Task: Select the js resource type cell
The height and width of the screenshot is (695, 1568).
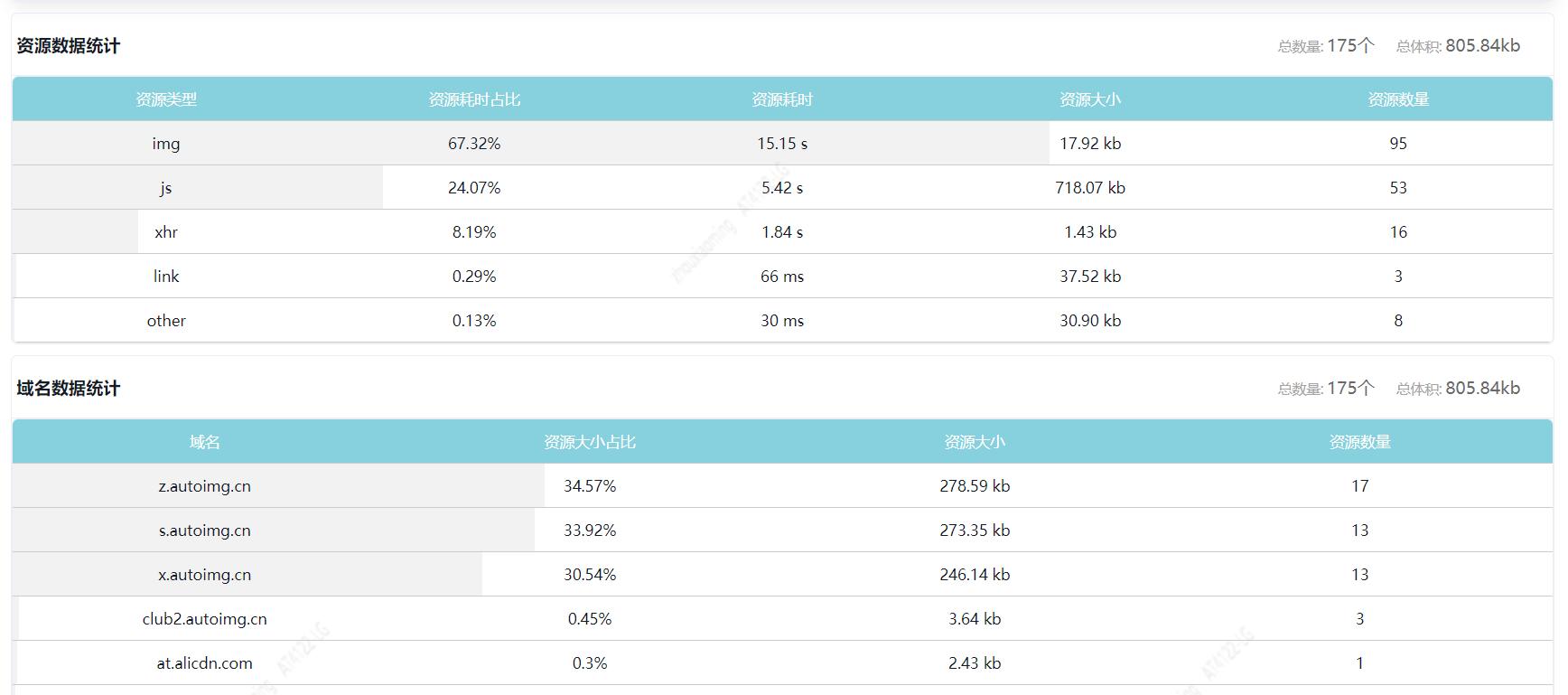Action: click(x=166, y=188)
